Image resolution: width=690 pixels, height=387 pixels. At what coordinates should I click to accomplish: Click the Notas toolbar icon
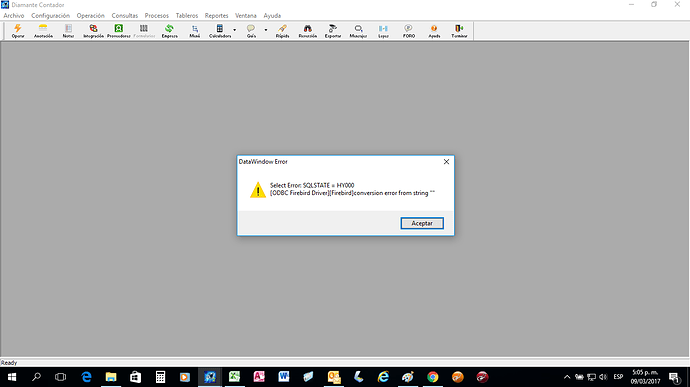(x=68, y=31)
